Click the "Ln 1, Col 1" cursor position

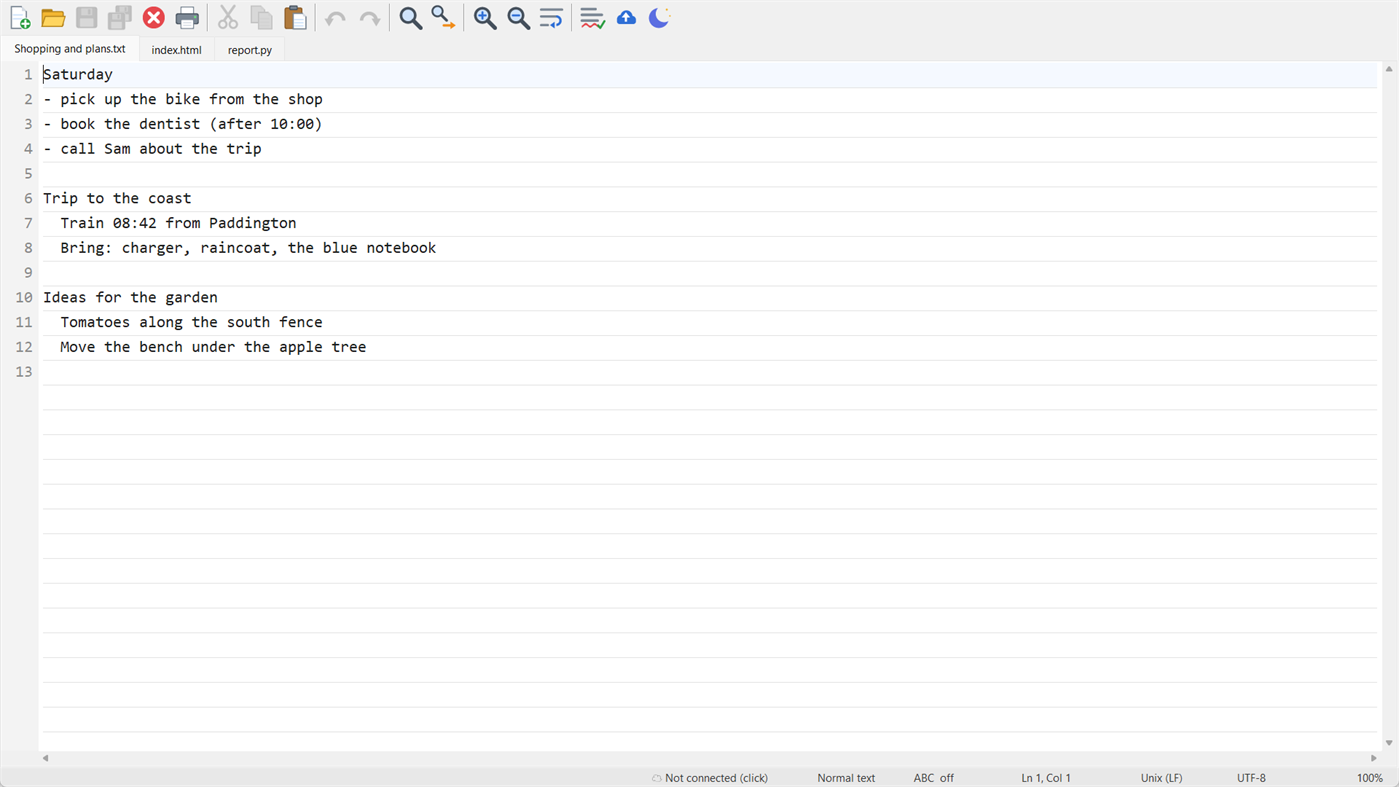[1046, 778]
